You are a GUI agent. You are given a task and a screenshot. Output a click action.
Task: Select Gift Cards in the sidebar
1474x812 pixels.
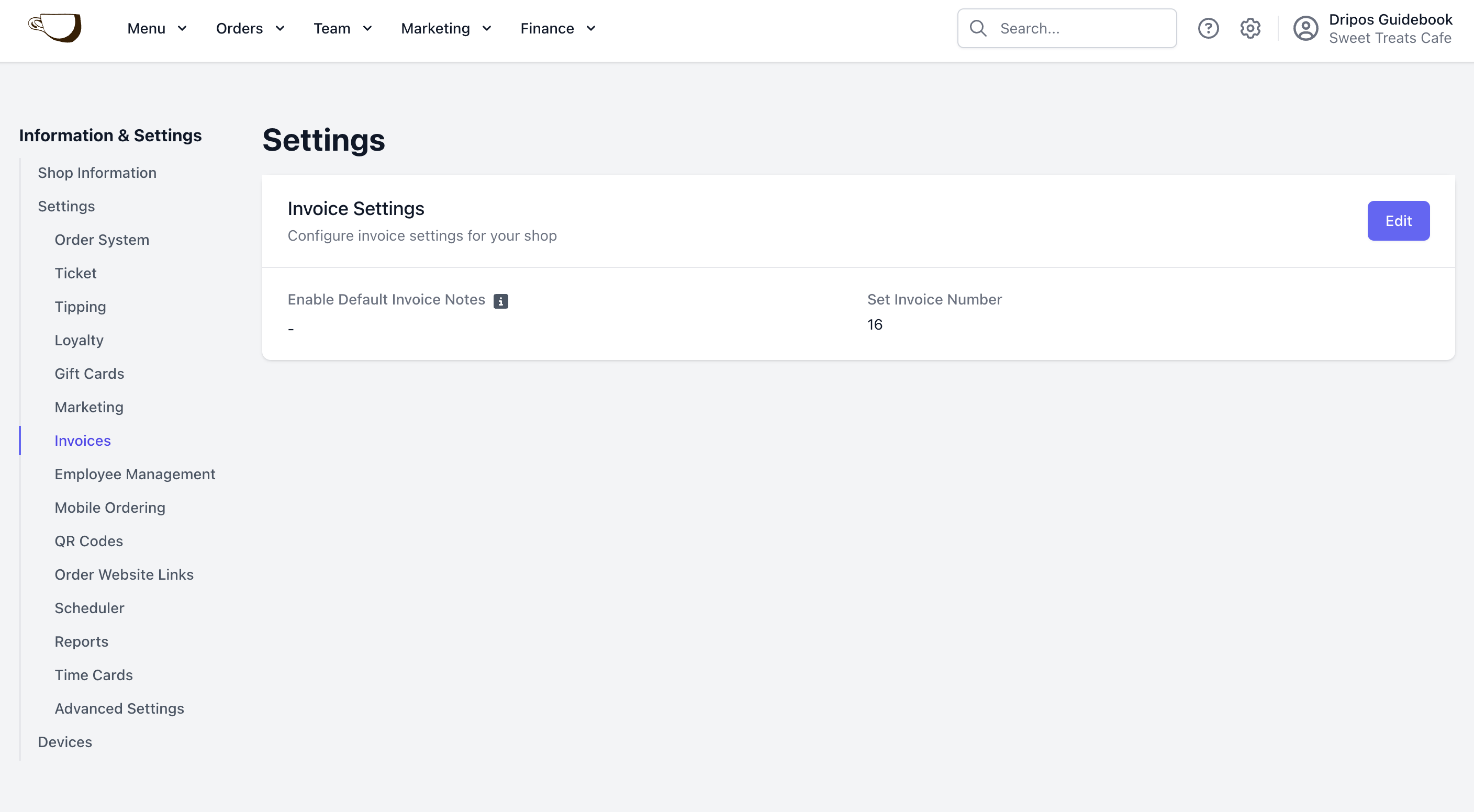[x=90, y=374]
